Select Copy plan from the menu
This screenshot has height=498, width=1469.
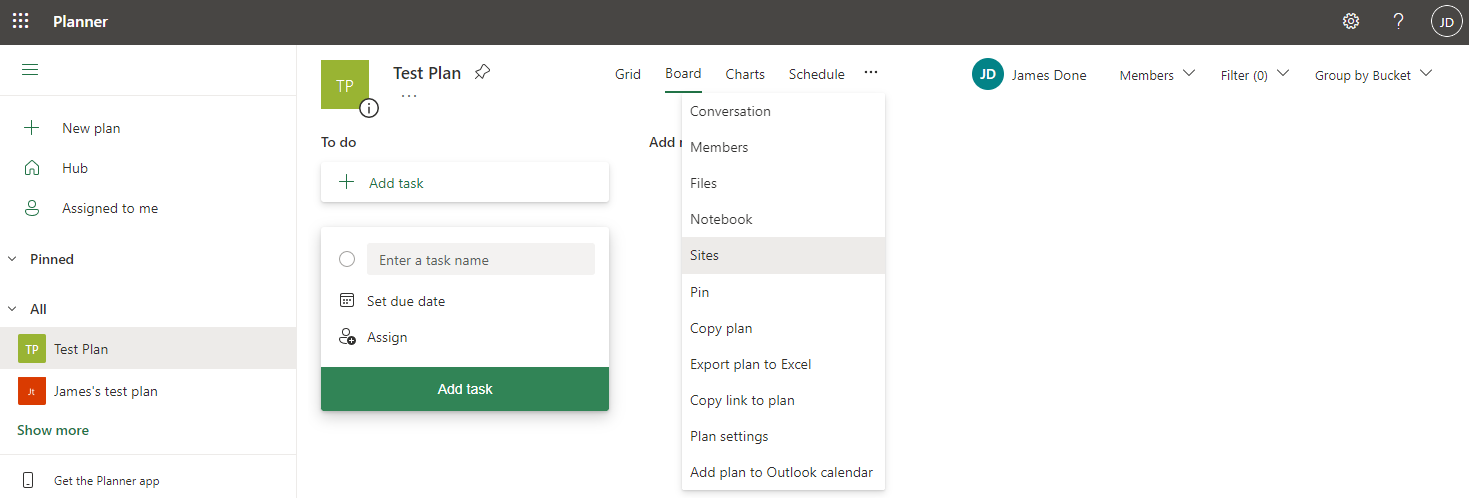(x=783, y=328)
